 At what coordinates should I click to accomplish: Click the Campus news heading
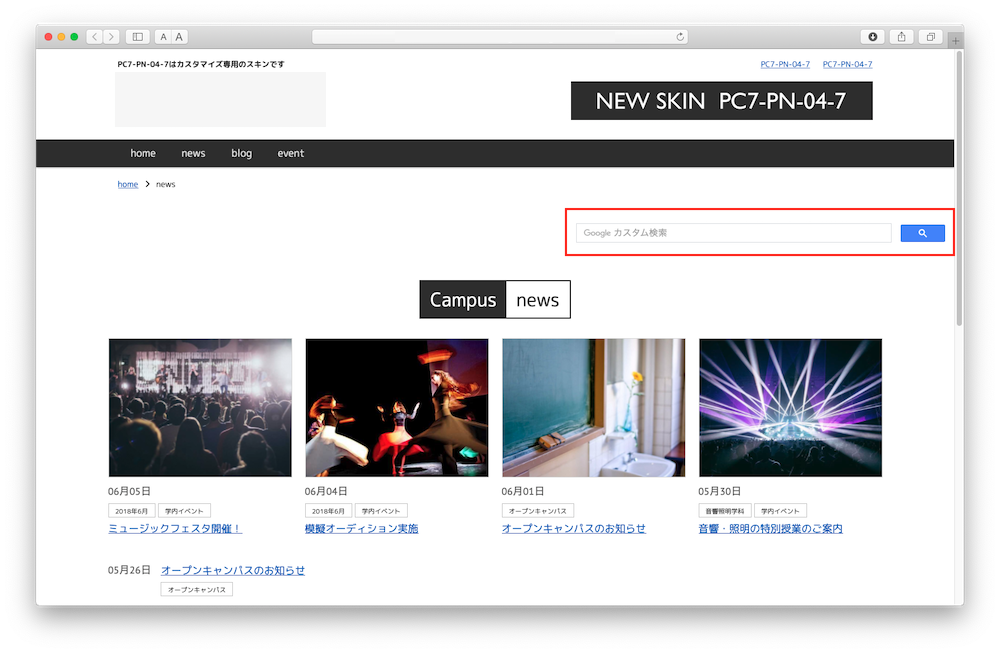click(495, 300)
